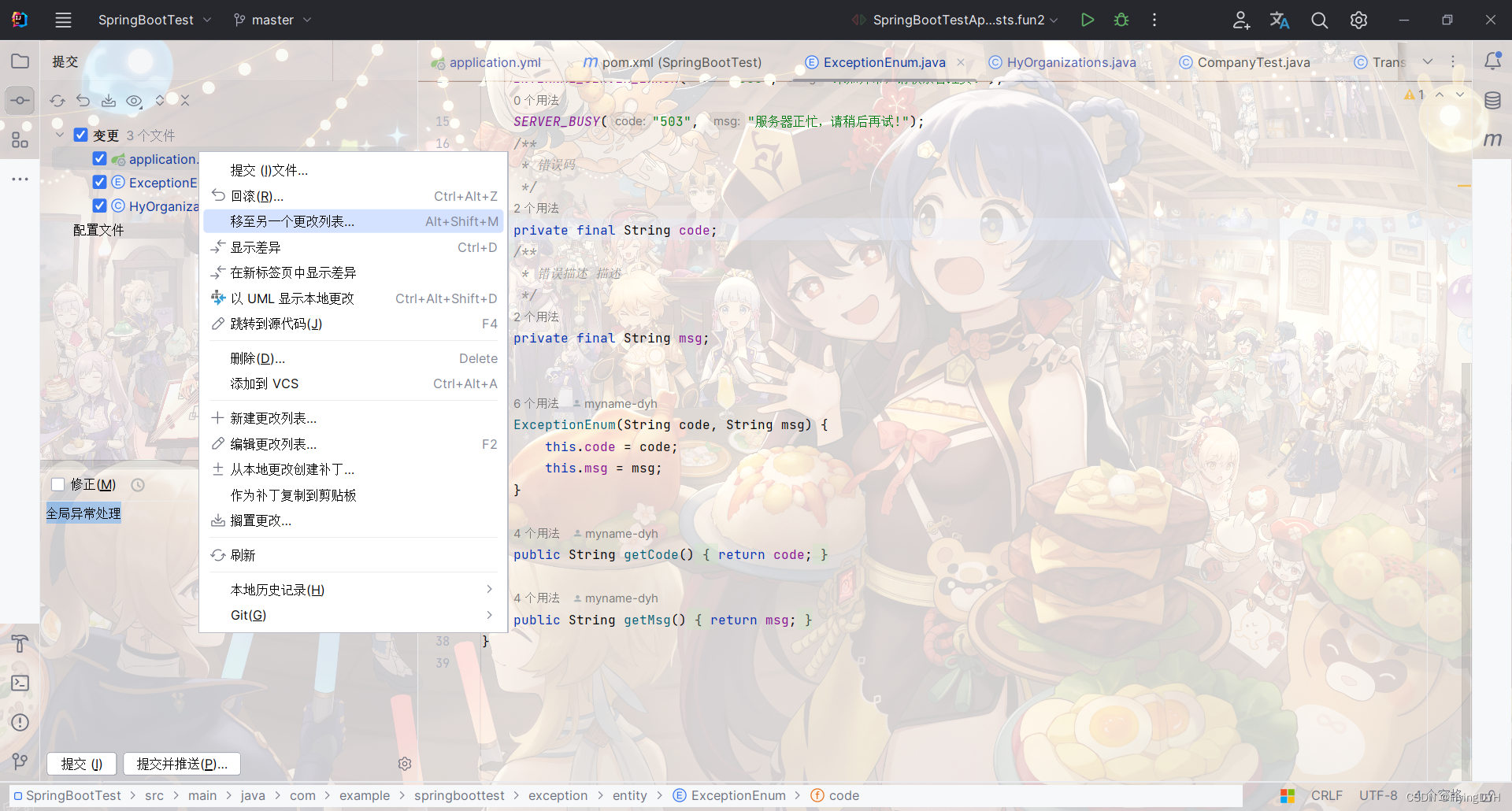The height and width of the screenshot is (811, 1512).
Task: Select the 配置文件 tree item
Action: tap(98, 230)
